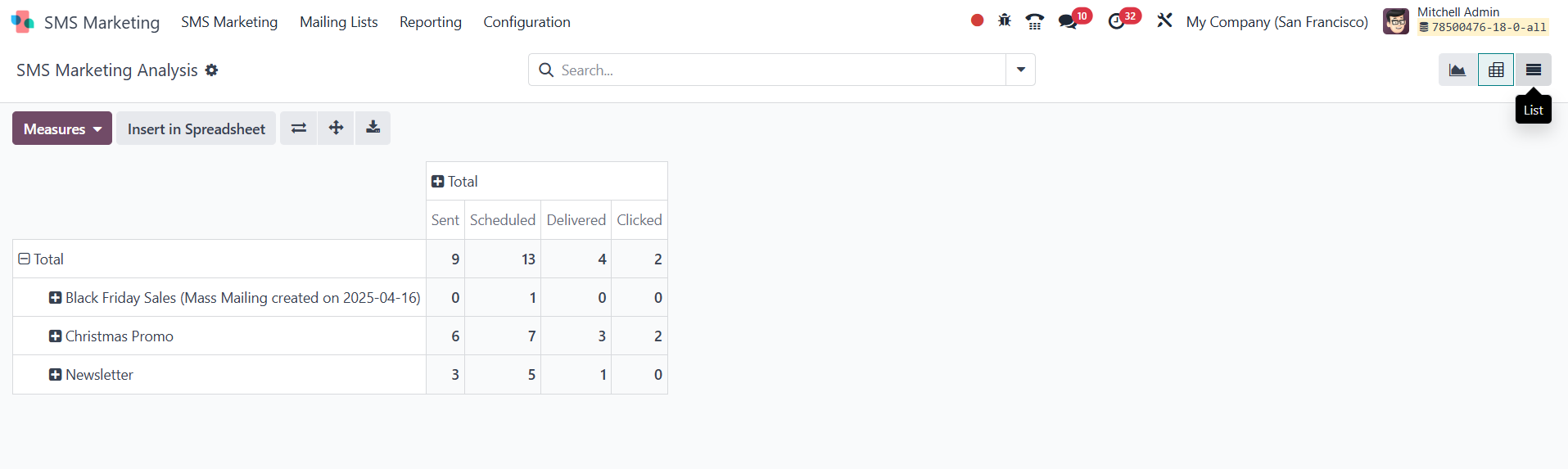
Task: Download the pivot table as xlsx
Action: pyautogui.click(x=373, y=128)
